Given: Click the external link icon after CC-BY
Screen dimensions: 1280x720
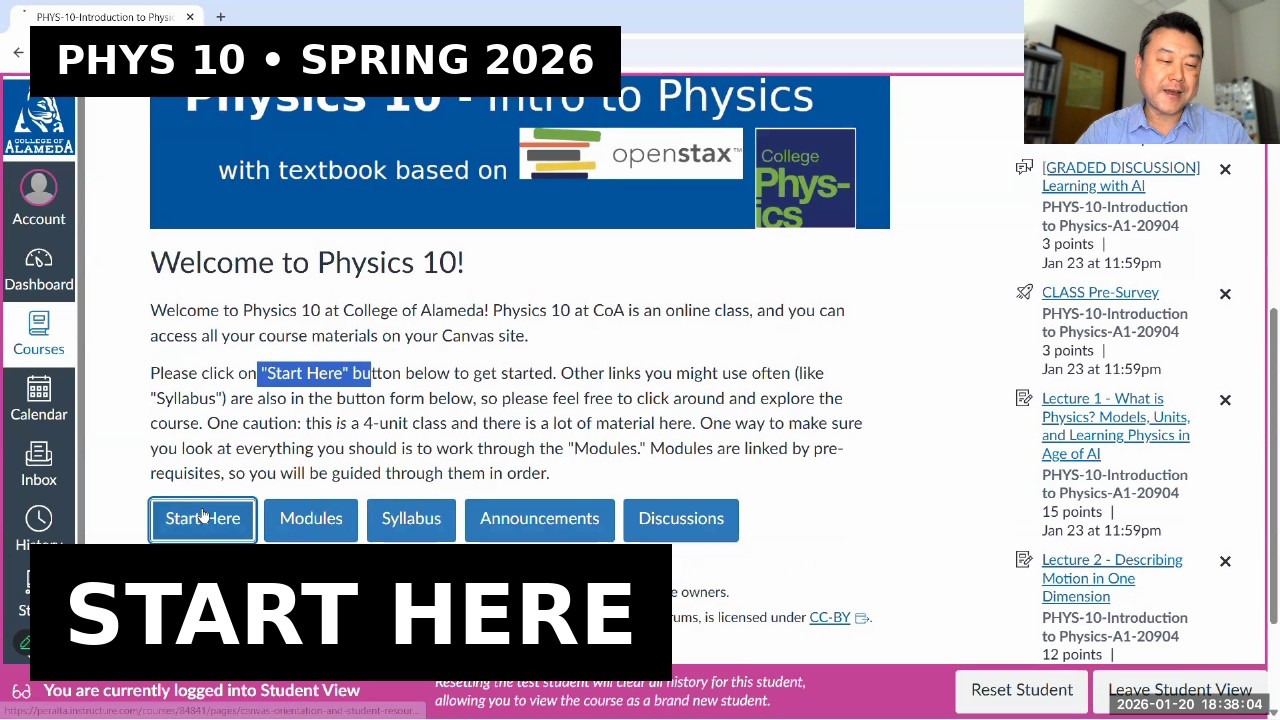Looking at the screenshot, I should click(x=861, y=618).
